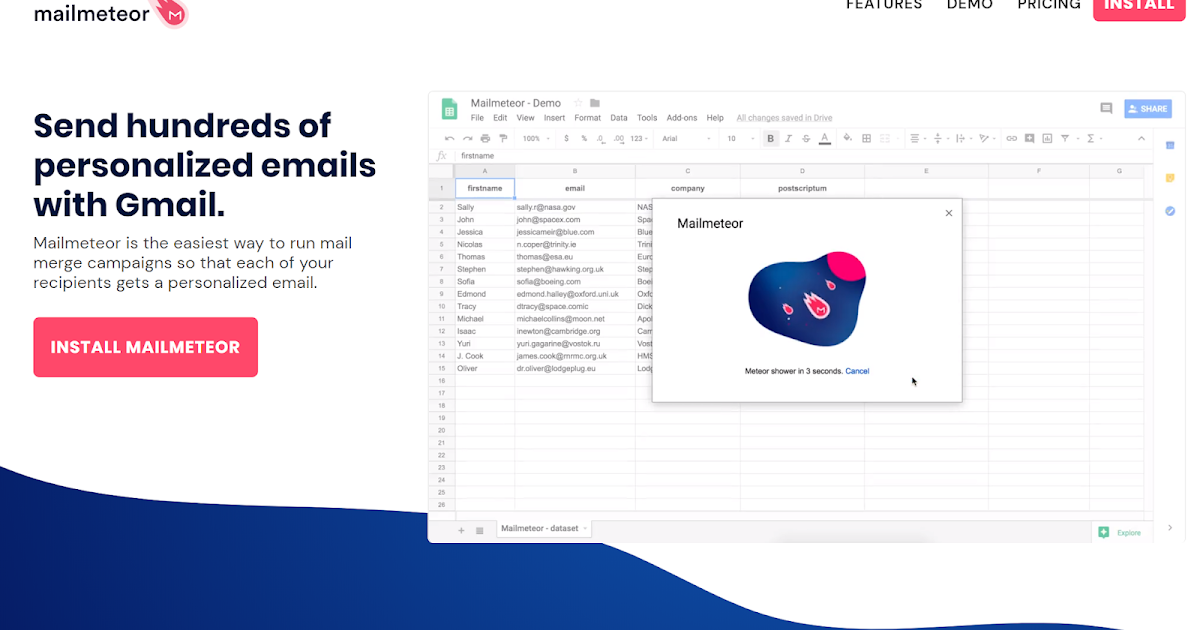1200x630 pixels.
Task: Open the functions sigma dropdown
Action: [x=1094, y=138]
